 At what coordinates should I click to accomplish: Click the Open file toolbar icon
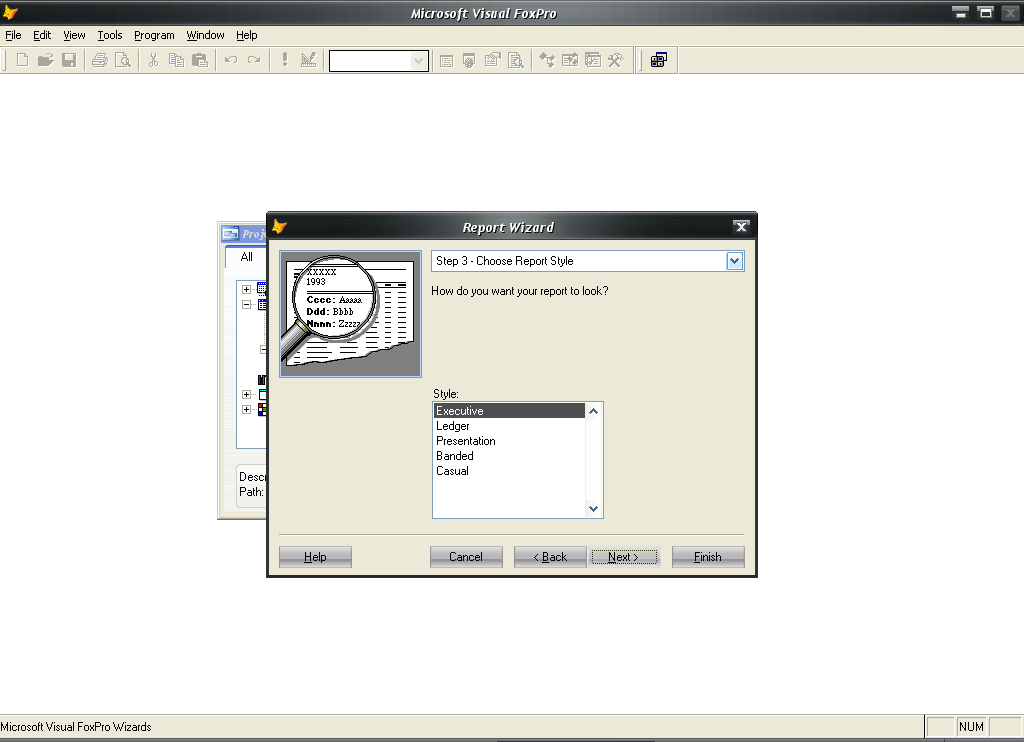point(45,60)
